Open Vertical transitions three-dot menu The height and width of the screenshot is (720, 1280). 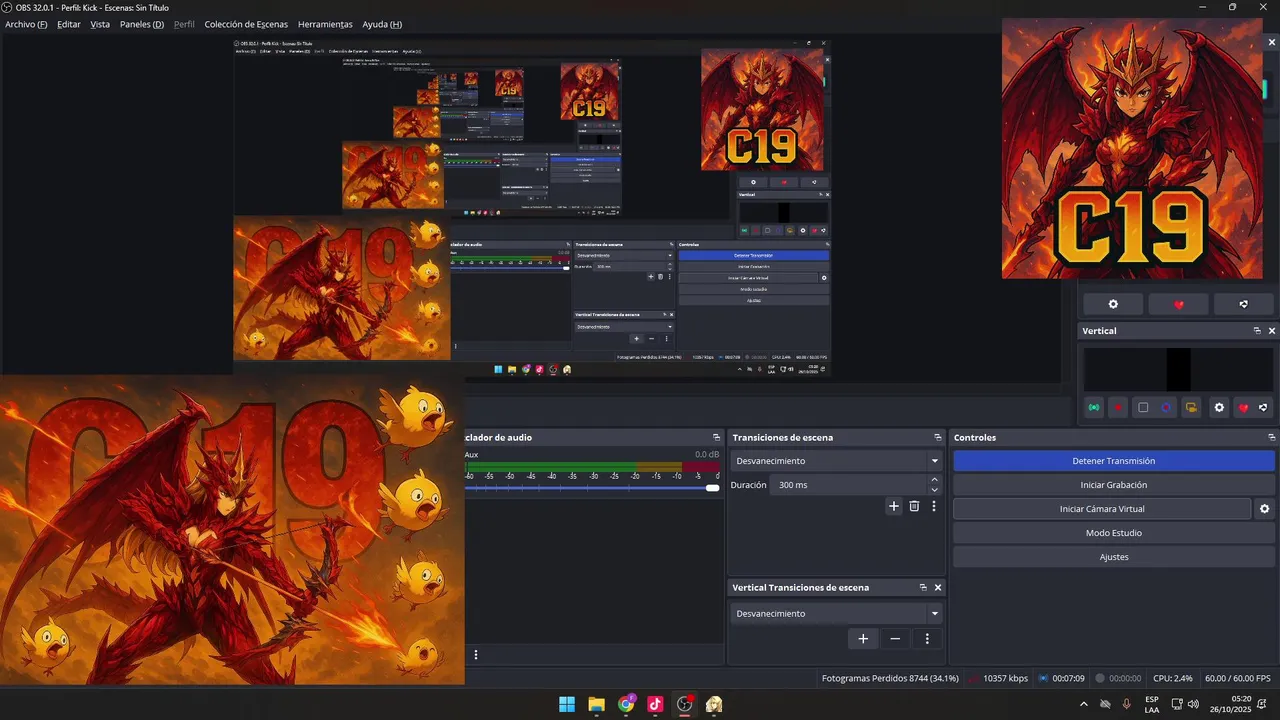[x=927, y=639]
